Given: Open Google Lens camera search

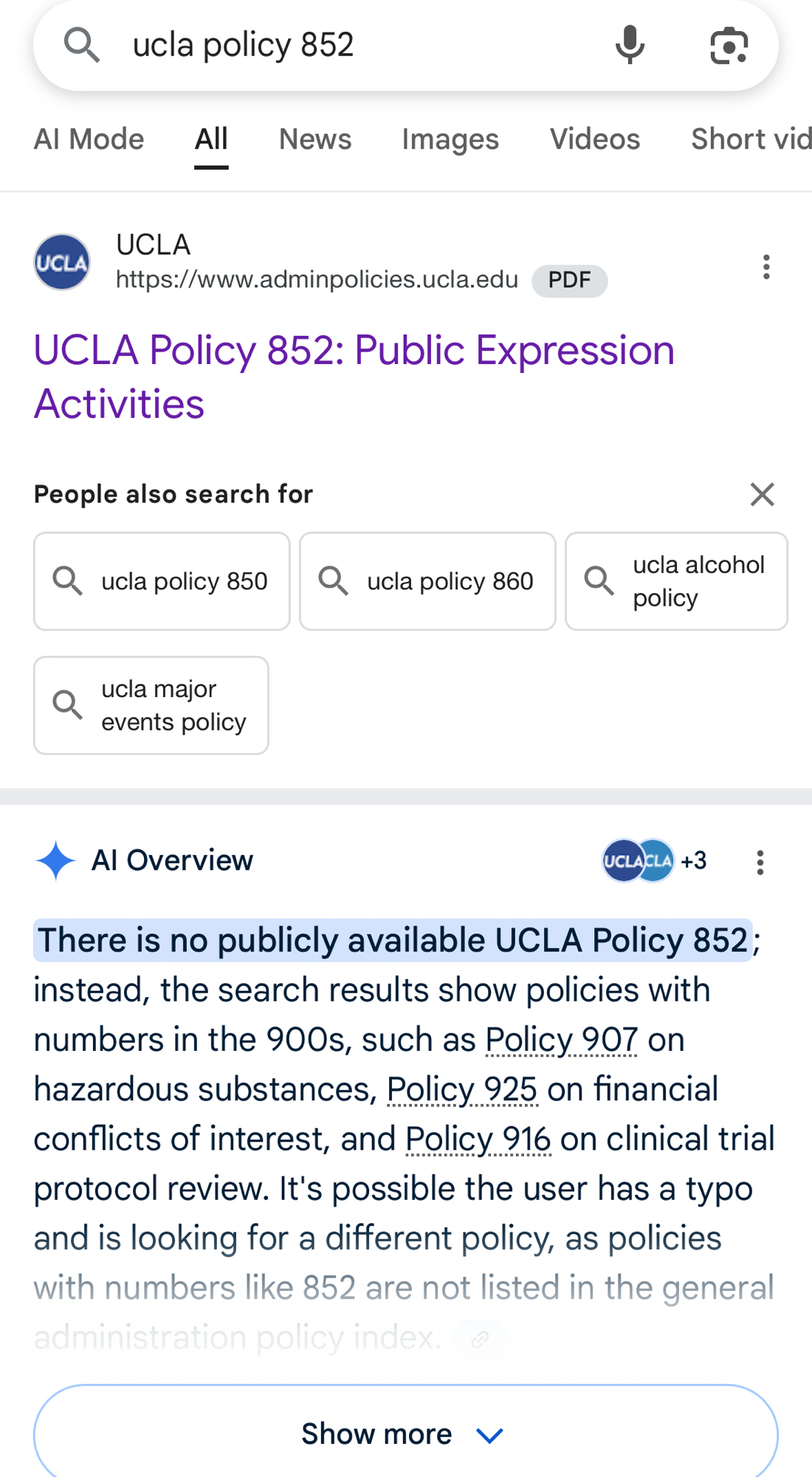Looking at the screenshot, I should (x=729, y=45).
